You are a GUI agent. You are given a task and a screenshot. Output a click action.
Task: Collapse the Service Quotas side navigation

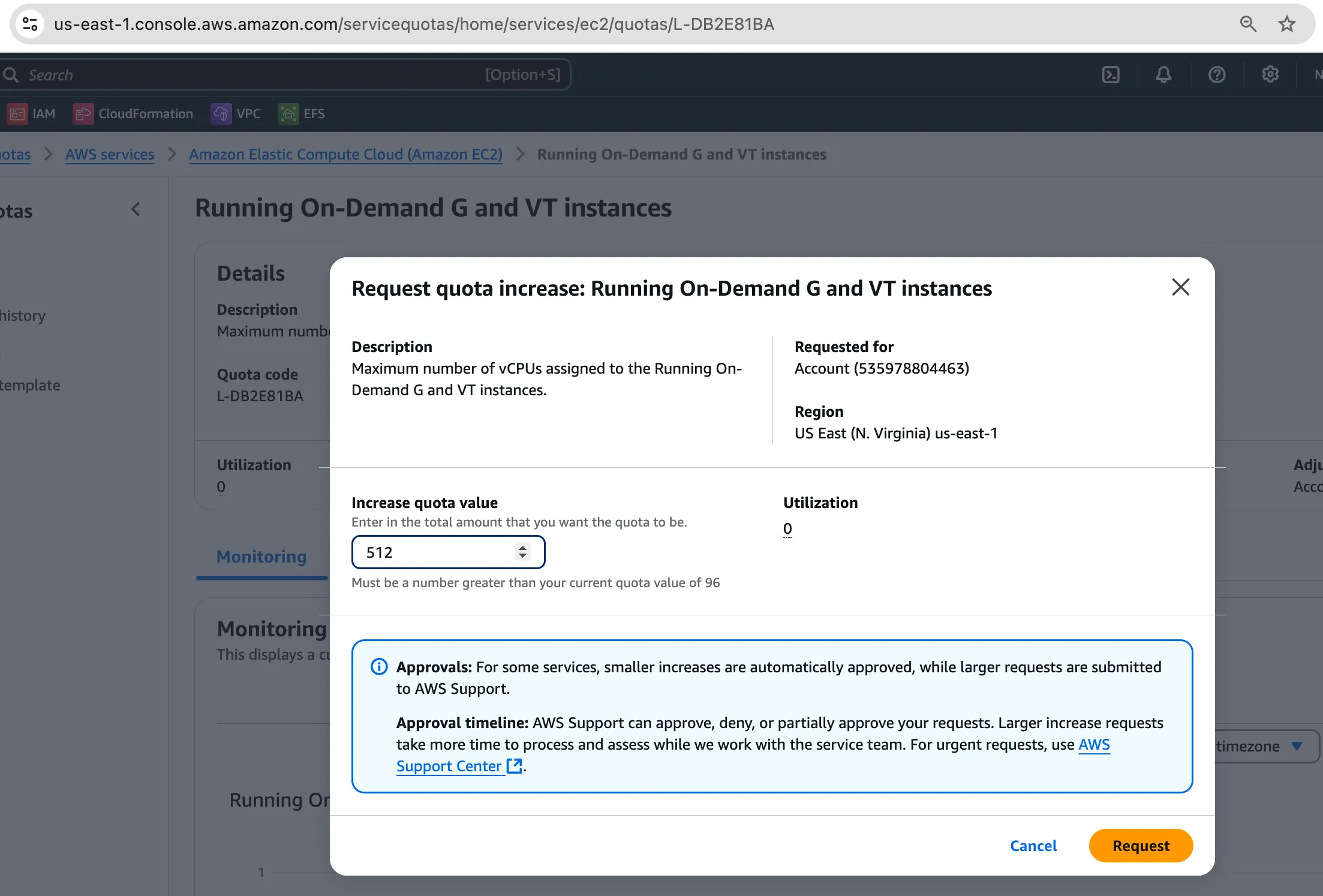(136, 209)
